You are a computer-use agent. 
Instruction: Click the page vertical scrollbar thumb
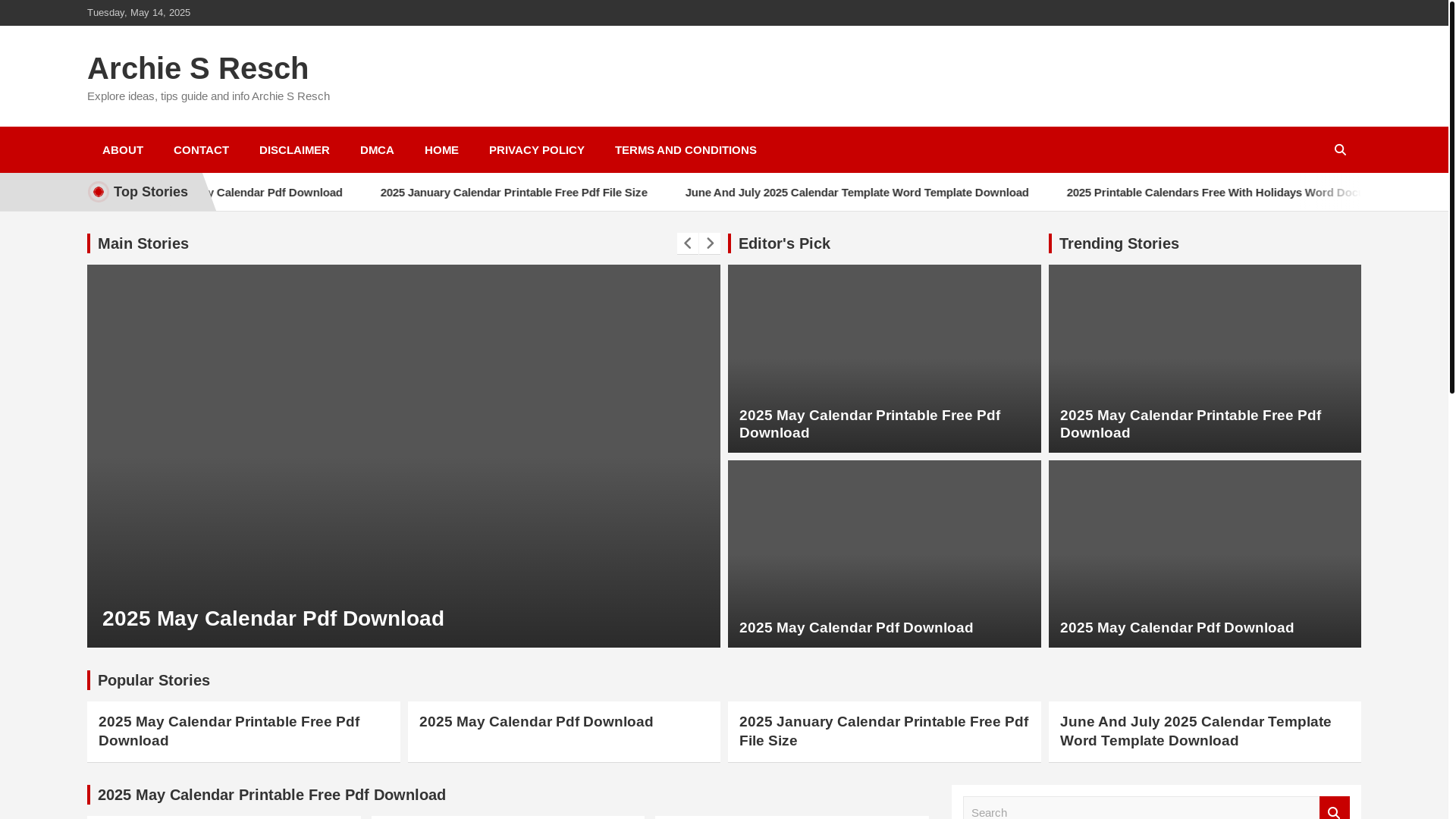click(x=1451, y=197)
